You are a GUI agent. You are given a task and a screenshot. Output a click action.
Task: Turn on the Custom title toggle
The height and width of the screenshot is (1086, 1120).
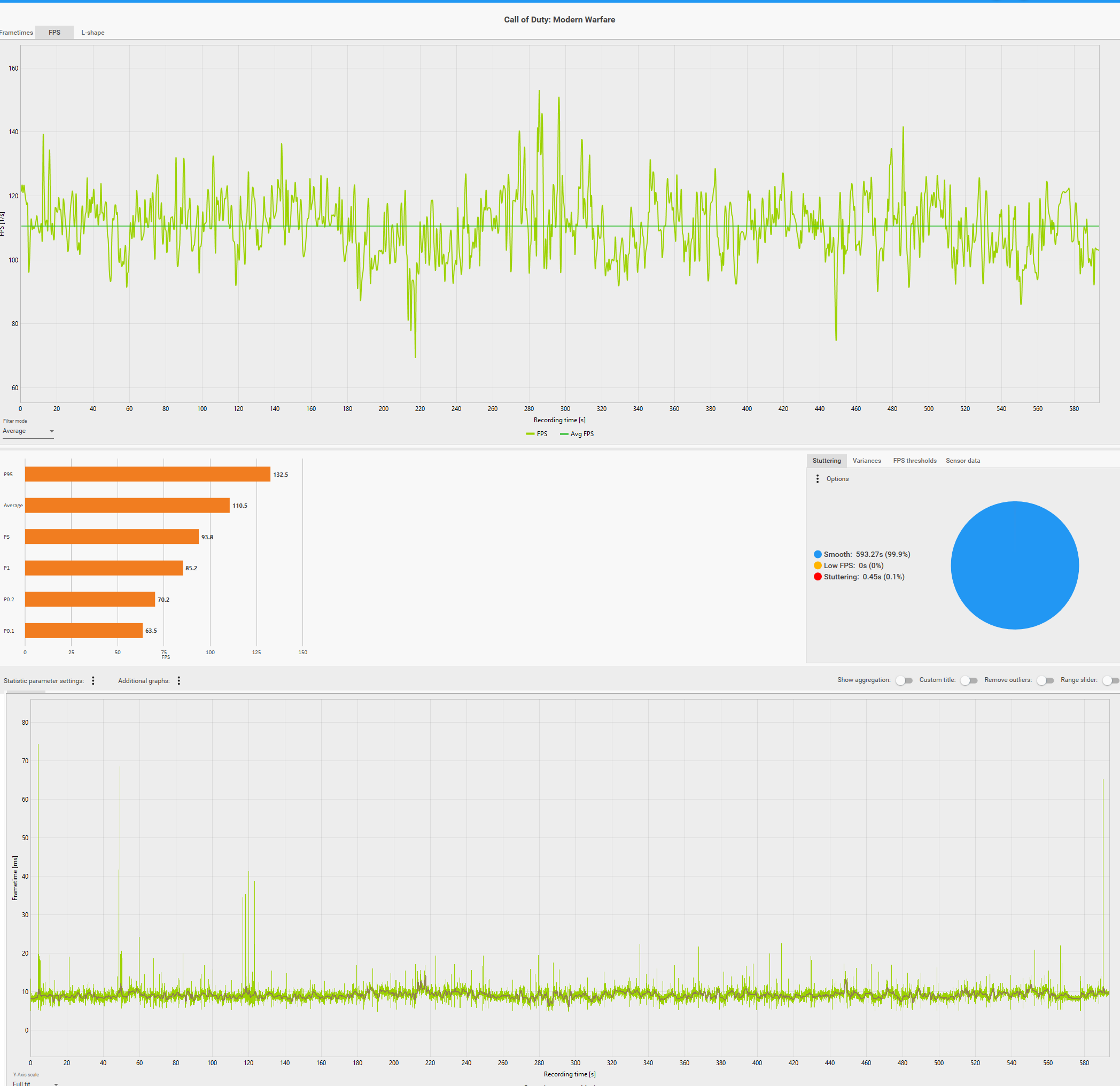click(969, 680)
